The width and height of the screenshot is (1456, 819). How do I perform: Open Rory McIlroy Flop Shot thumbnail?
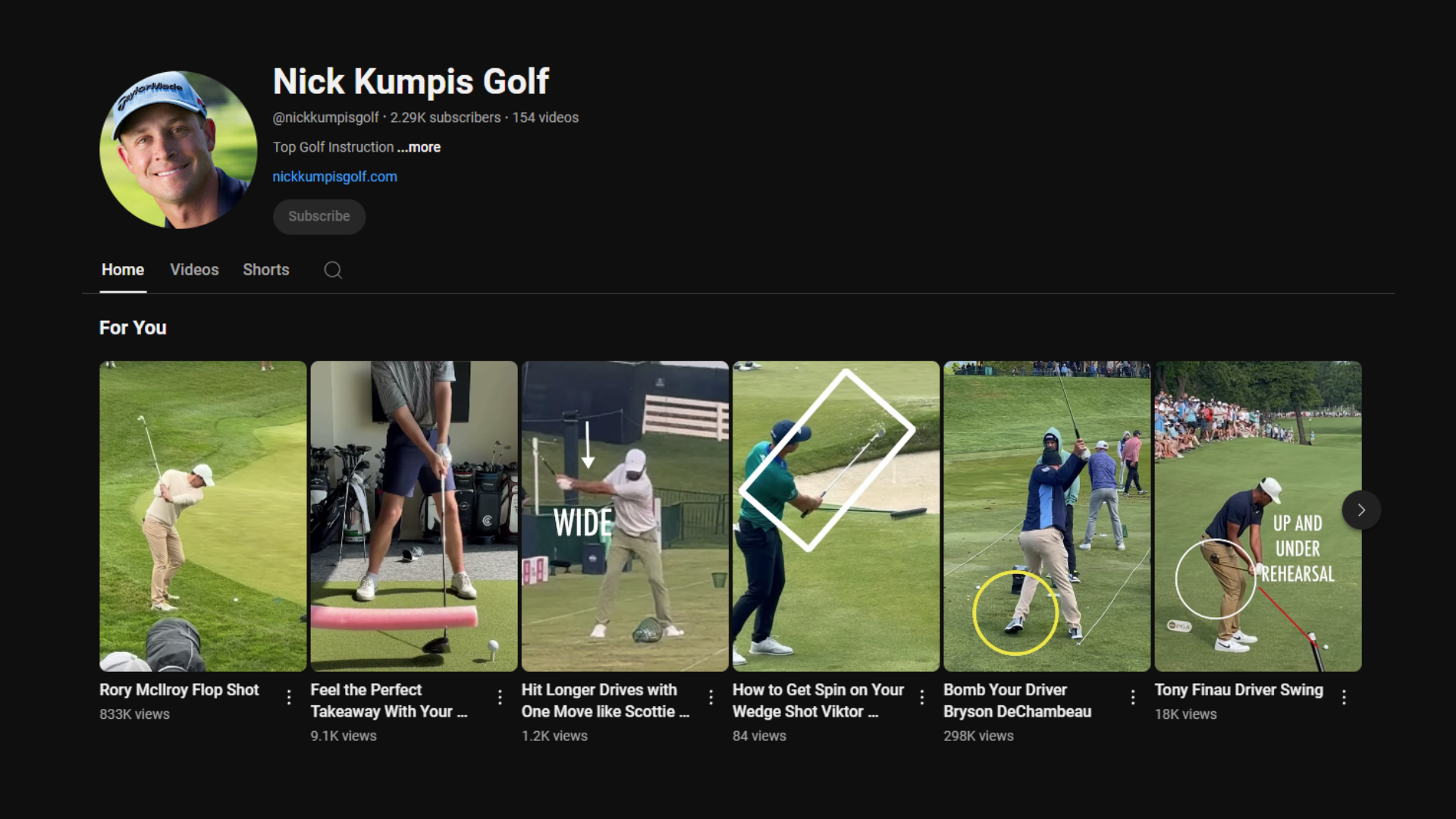203,516
